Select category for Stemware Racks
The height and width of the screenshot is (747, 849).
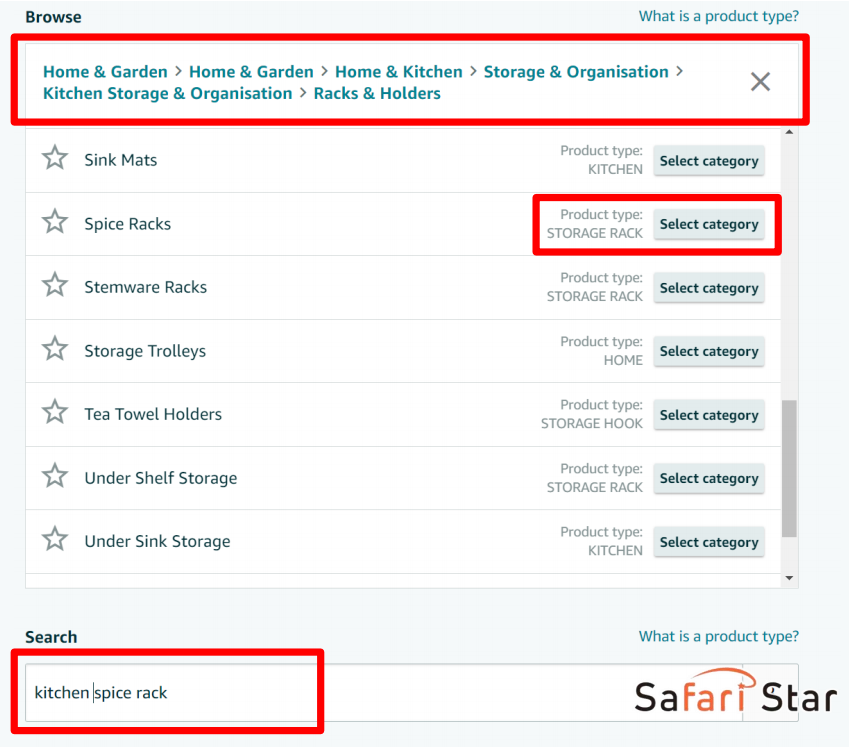(709, 288)
